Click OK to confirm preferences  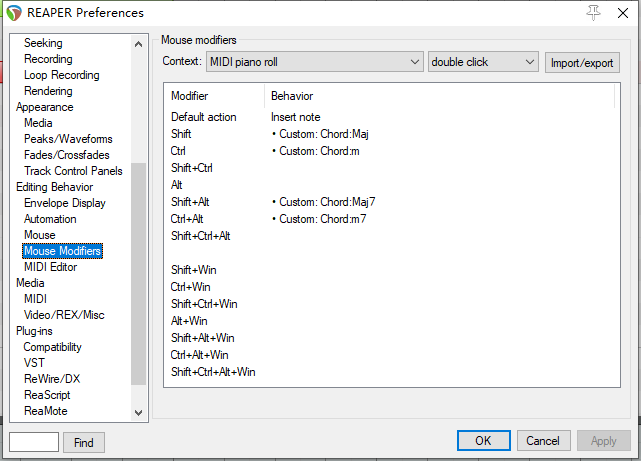(483, 441)
